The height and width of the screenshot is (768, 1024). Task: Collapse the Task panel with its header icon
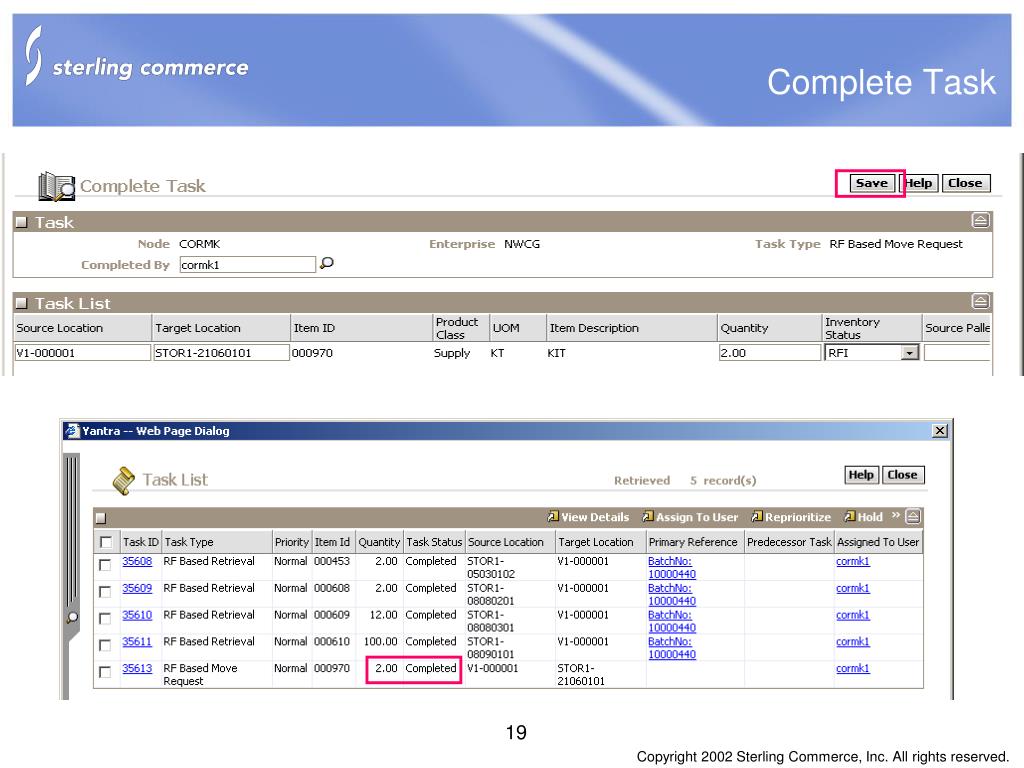[980, 221]
